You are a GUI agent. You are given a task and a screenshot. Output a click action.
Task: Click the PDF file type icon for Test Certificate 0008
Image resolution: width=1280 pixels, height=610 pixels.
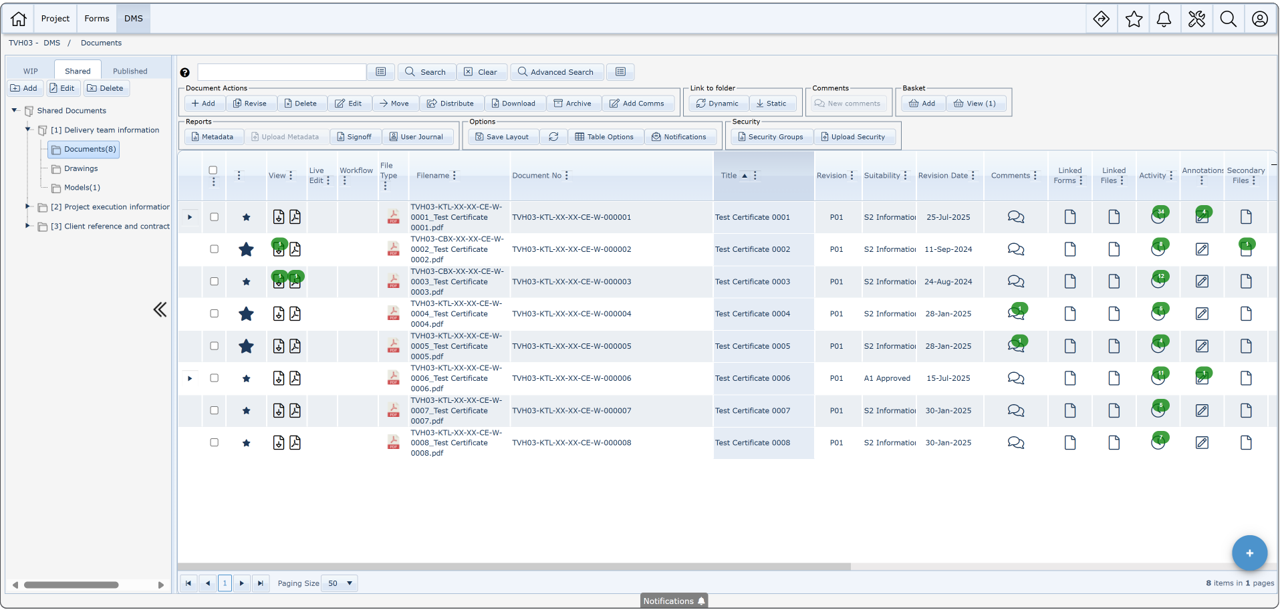(x=393, y=442)
